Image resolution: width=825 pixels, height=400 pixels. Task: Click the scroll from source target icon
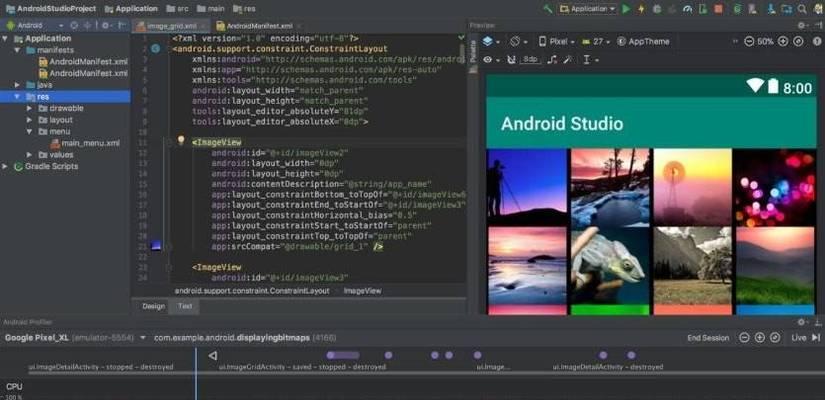pos(74,25)
